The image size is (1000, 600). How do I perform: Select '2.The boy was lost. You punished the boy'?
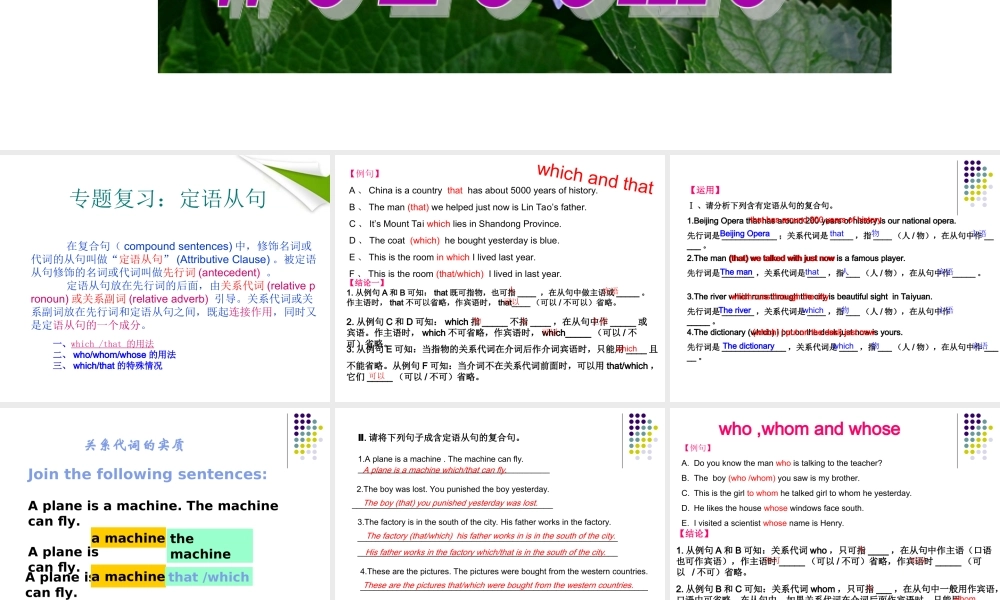click(452, 489)
